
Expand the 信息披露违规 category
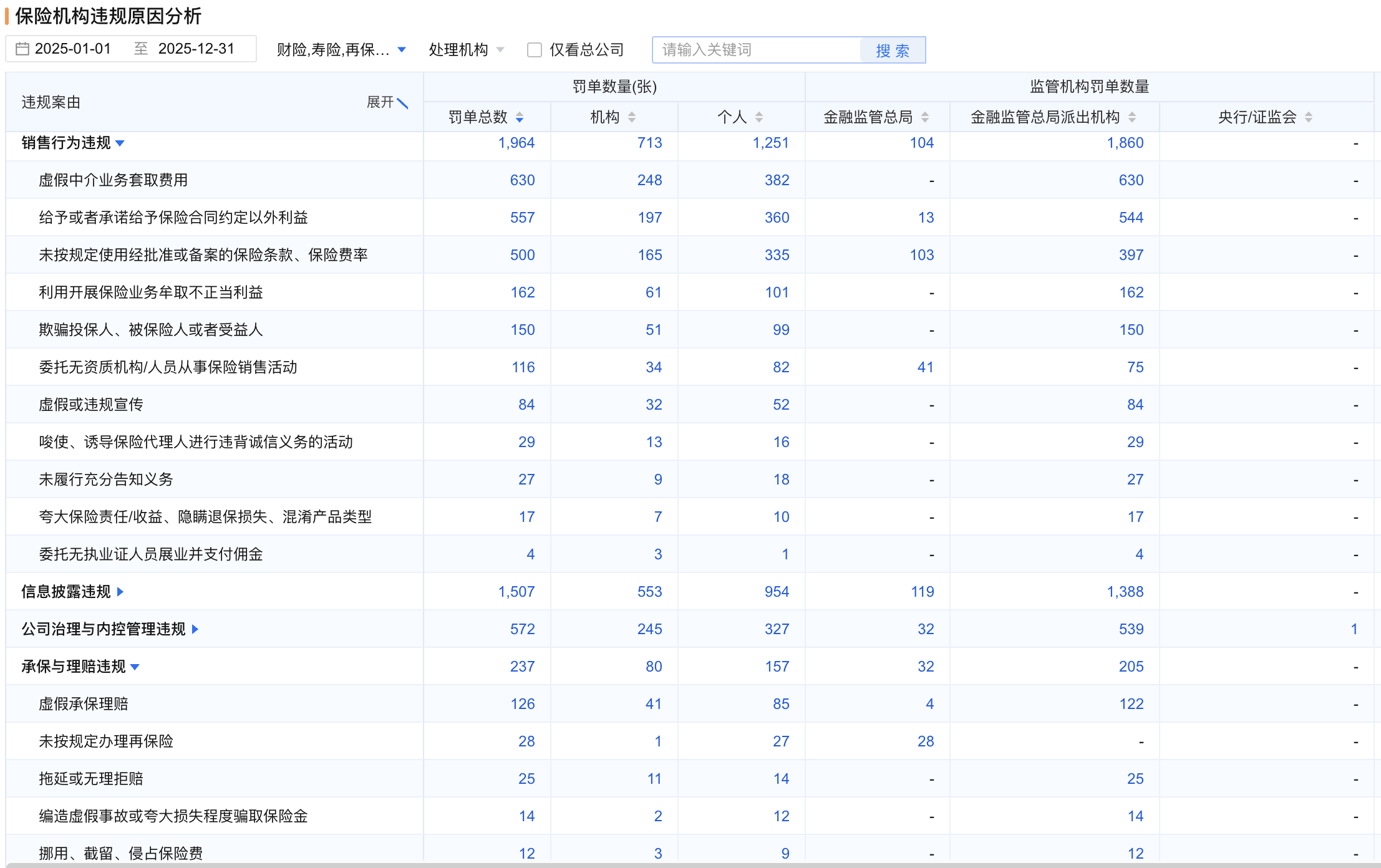pyautogui.click(x=120, y=592)
